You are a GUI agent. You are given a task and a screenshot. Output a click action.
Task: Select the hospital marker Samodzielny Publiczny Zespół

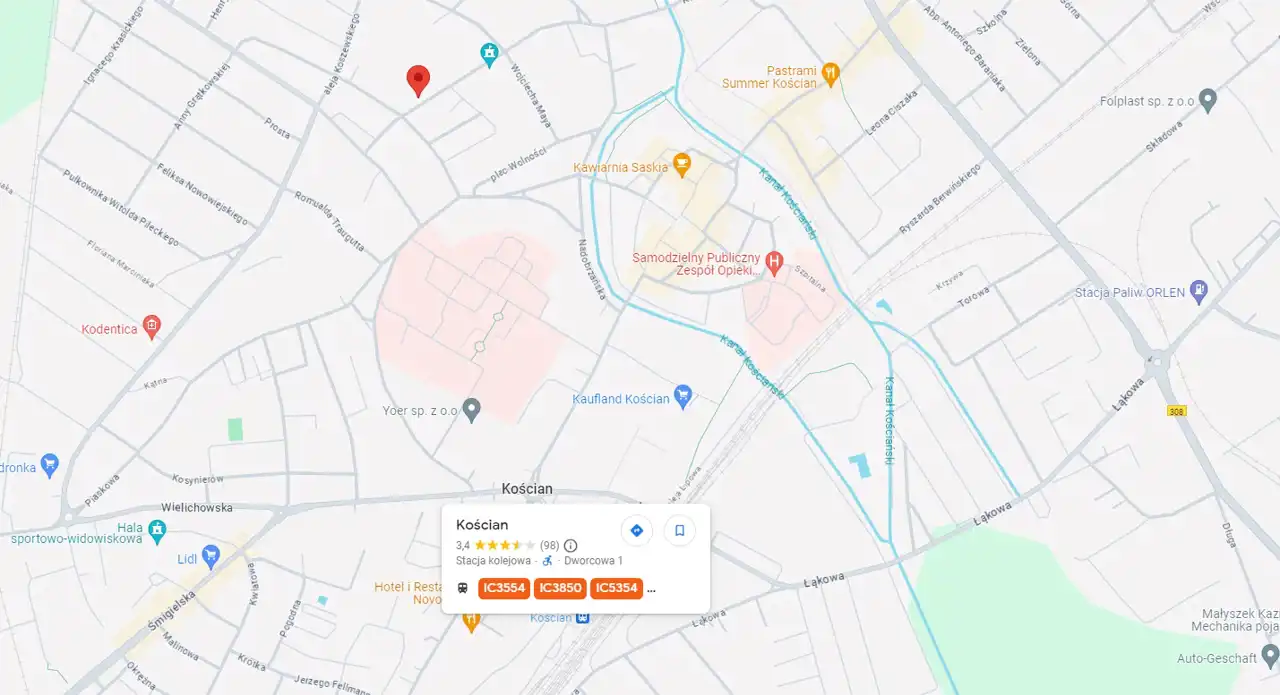pyautogui.click(x=774, y=260)
